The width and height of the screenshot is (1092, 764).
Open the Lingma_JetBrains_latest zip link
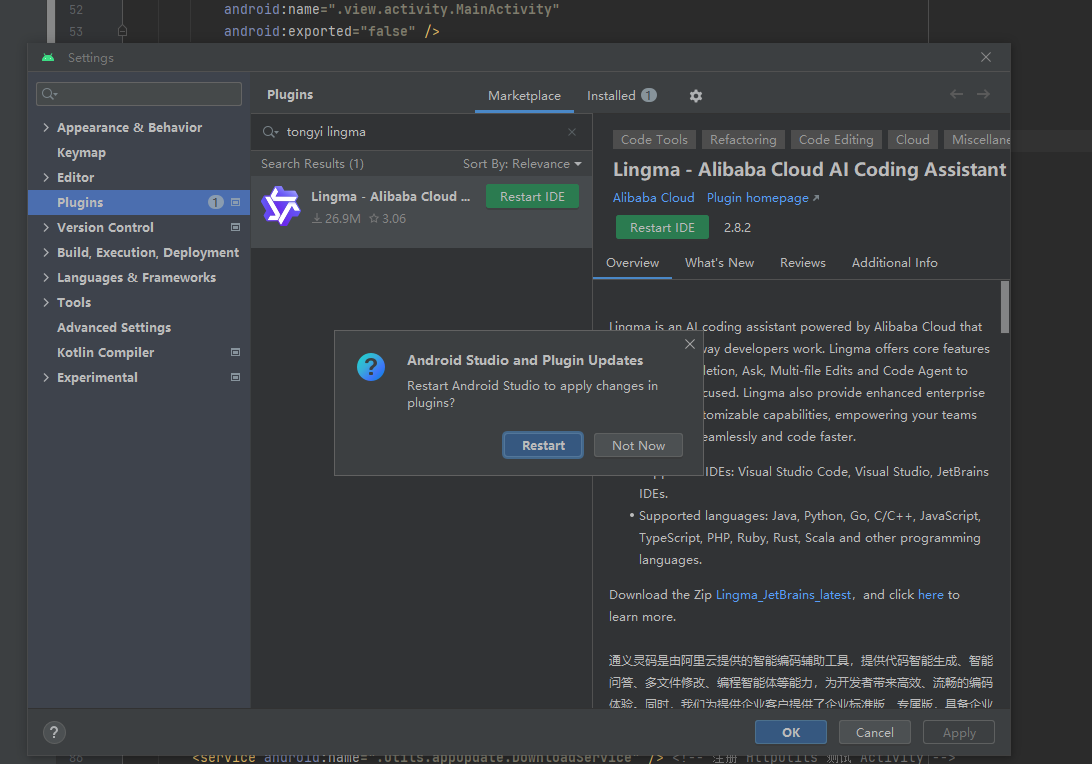pyautogui.click(x=783, y=595)
